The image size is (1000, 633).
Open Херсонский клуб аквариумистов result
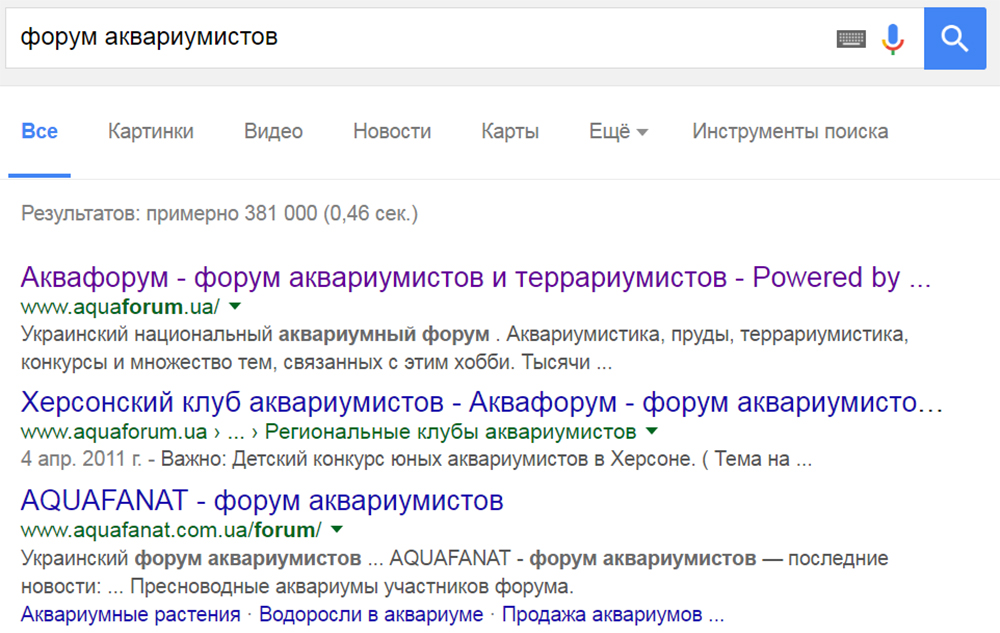tap(482, 403)
